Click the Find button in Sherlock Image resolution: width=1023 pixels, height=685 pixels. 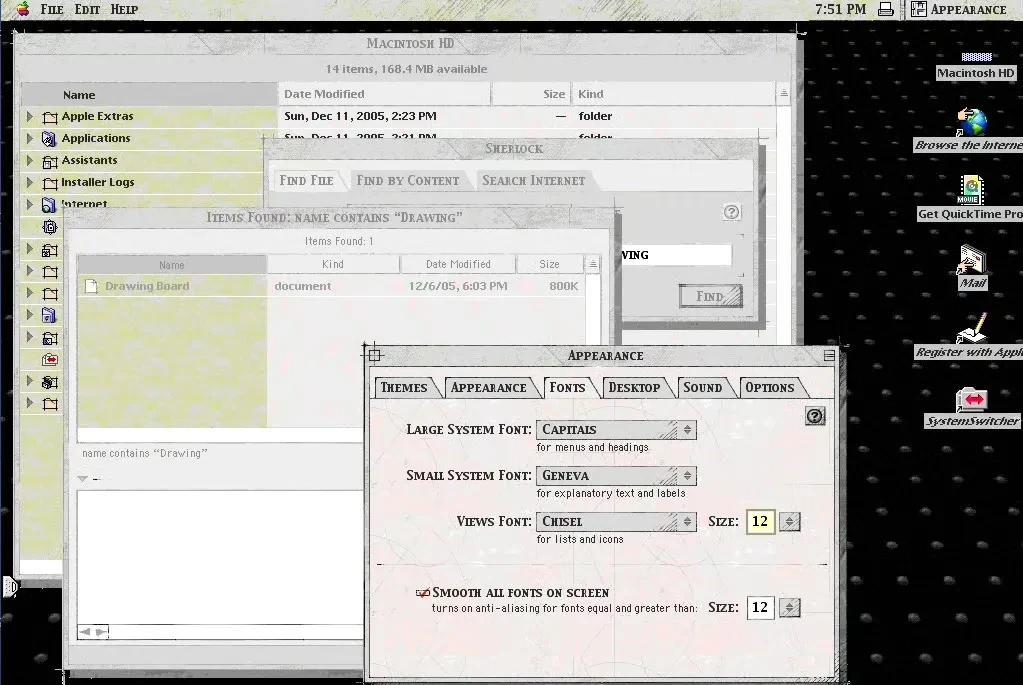[710, 296]
